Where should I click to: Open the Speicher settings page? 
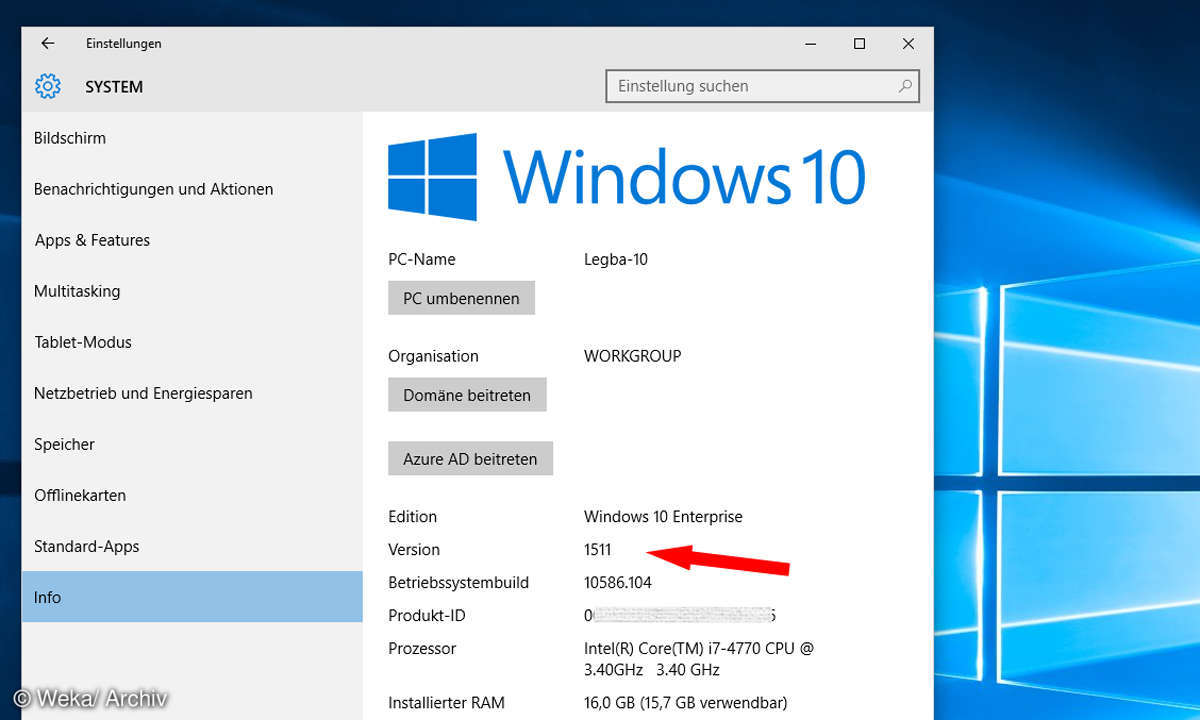[x=192, y=444]
